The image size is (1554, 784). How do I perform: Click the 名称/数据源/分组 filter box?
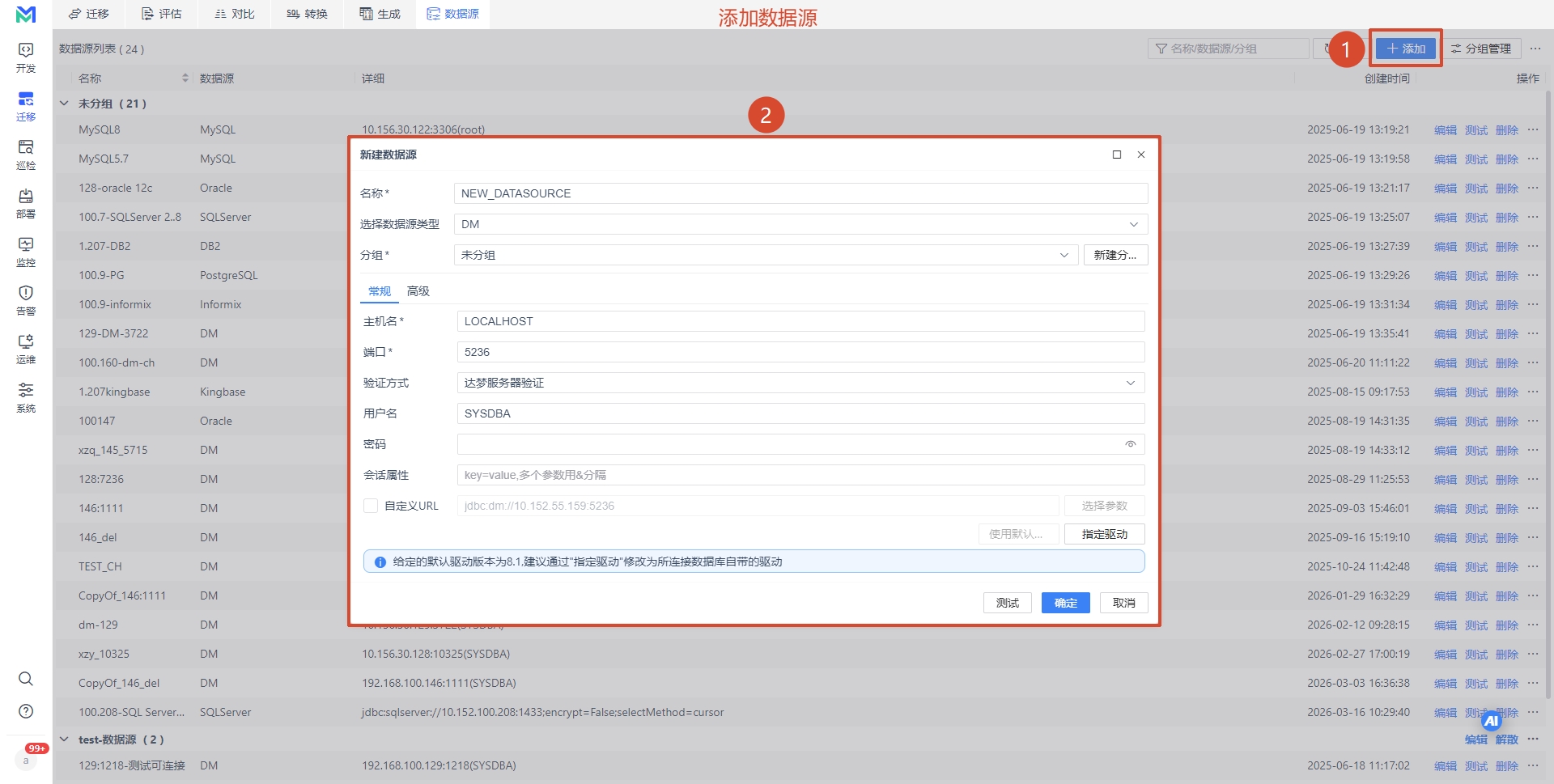pyautogui.click(x=1228, y=49)
